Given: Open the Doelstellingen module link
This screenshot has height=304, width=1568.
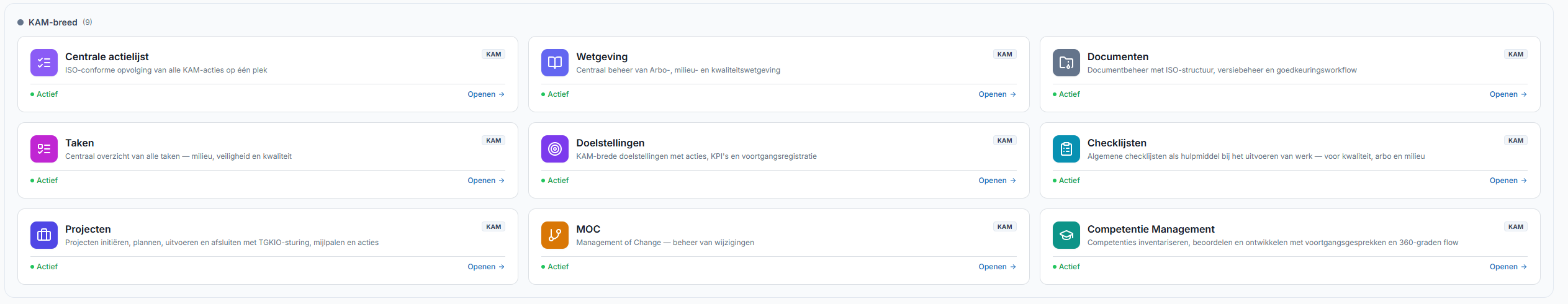Looking at the screenshot, I should [998, 181].
